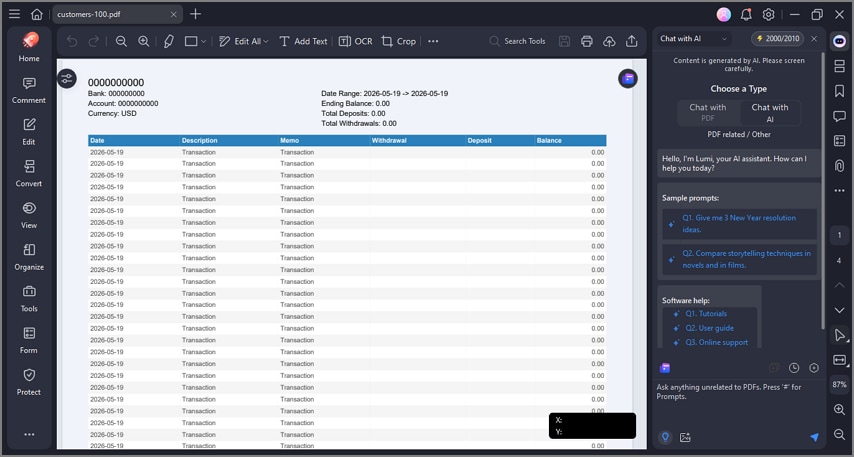
Task: Choose Q2 storytelling techniques prompt
Action: (739, 259)
